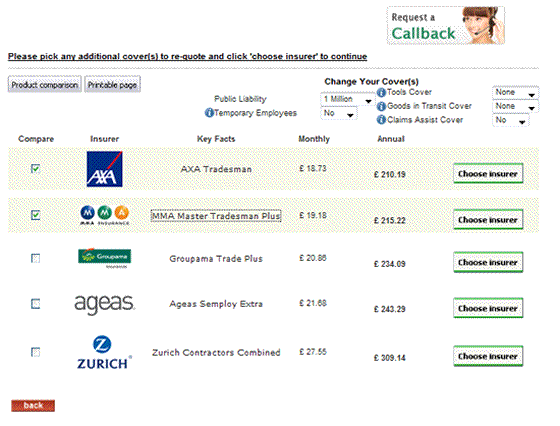560x426 pixels.
Task: Click the Temporary Employees info icon
Action: (x=209, y=113)
